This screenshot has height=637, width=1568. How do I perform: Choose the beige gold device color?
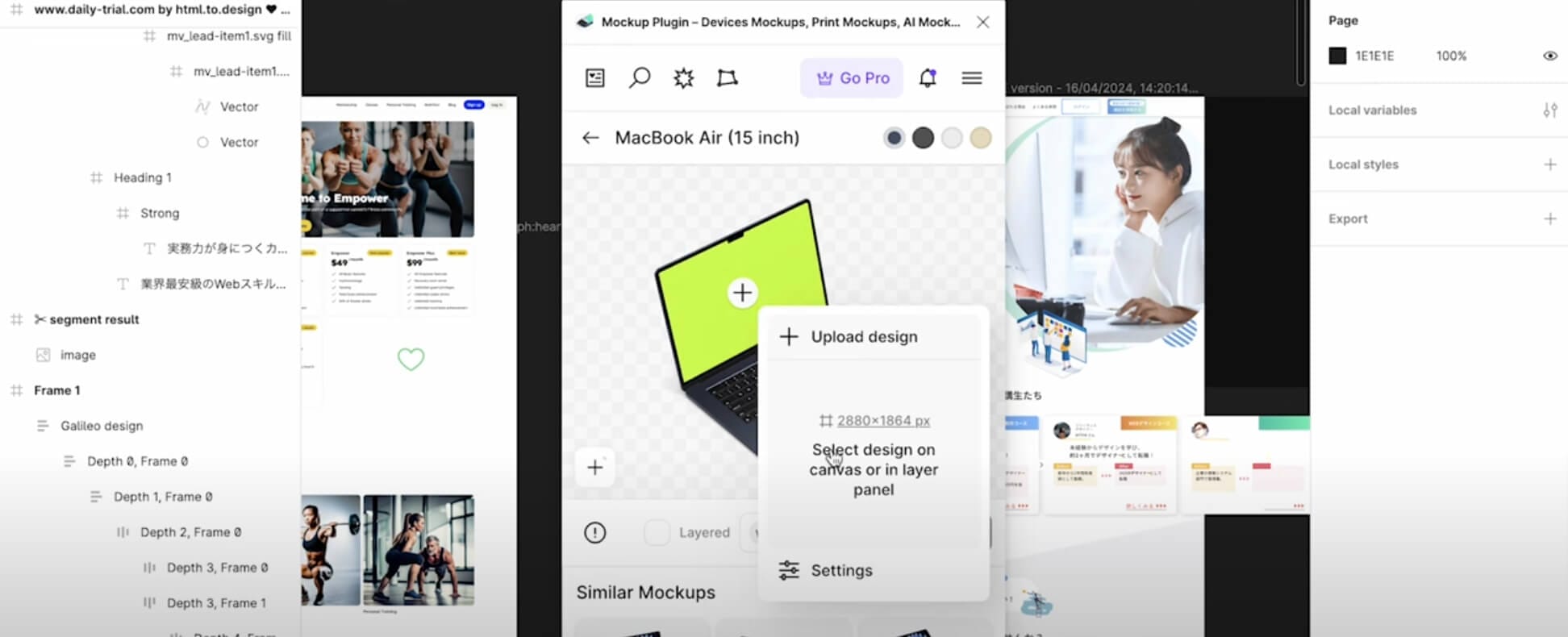(980, 138)
